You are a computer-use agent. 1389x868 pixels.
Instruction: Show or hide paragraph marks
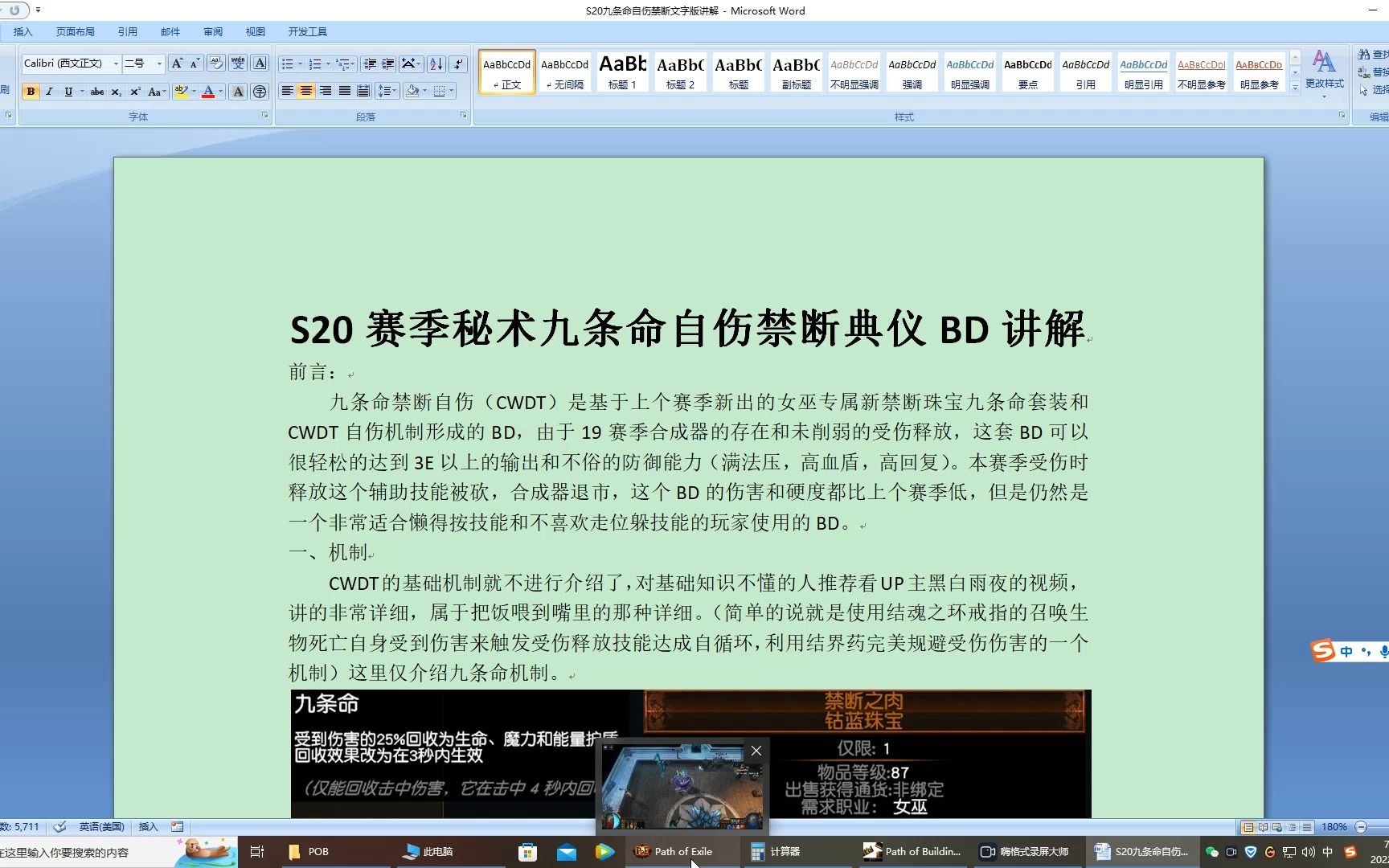tap(458, 63)
